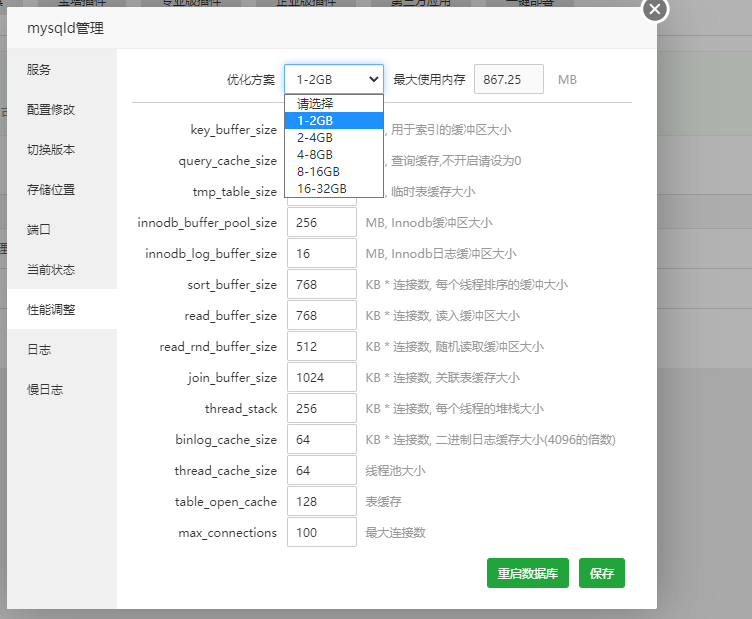The width and height of the screenshot is (752, 619).
Task: Click the key_buffer_size label
Action: 234,130
